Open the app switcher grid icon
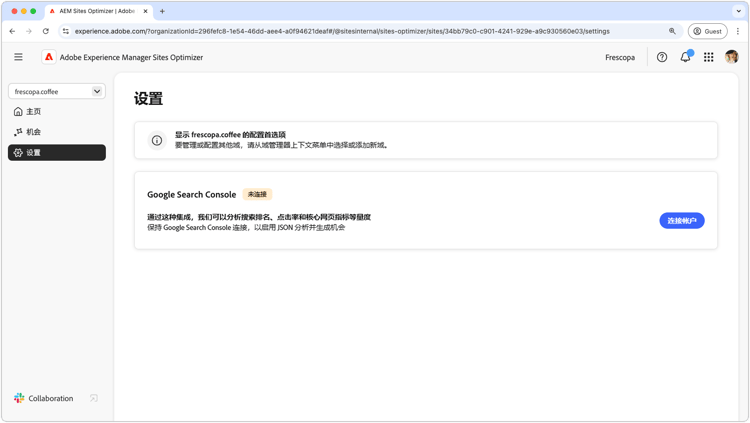 click(x=708, y=57)
